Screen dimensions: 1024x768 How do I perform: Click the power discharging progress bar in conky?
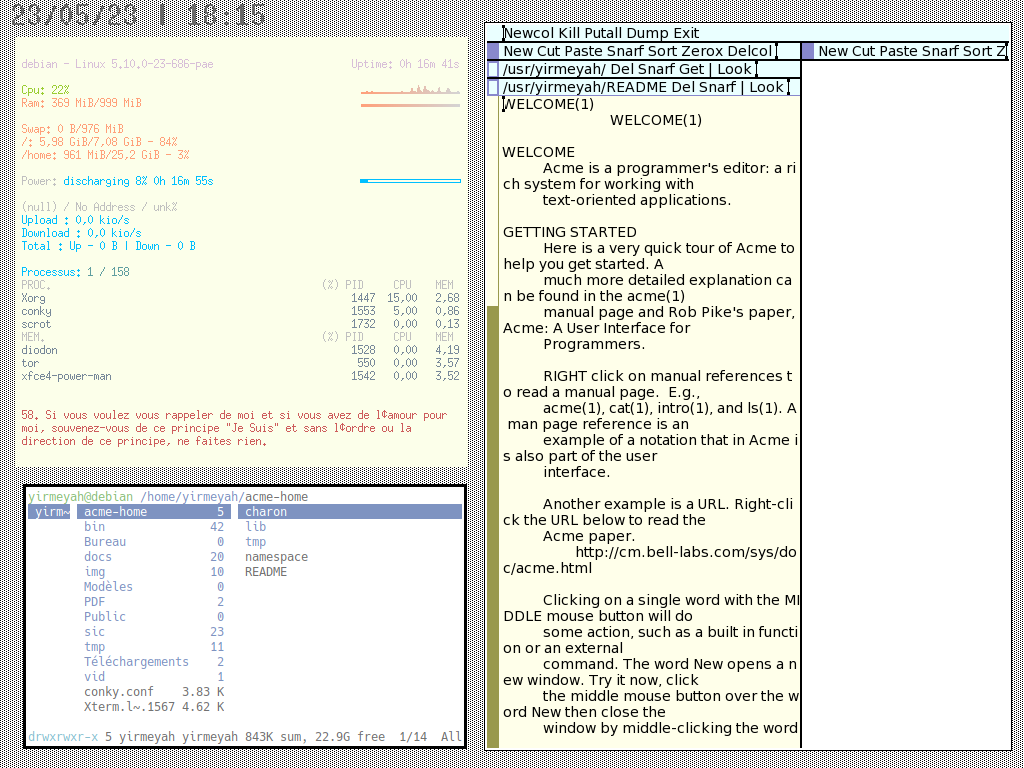(410, 181)
